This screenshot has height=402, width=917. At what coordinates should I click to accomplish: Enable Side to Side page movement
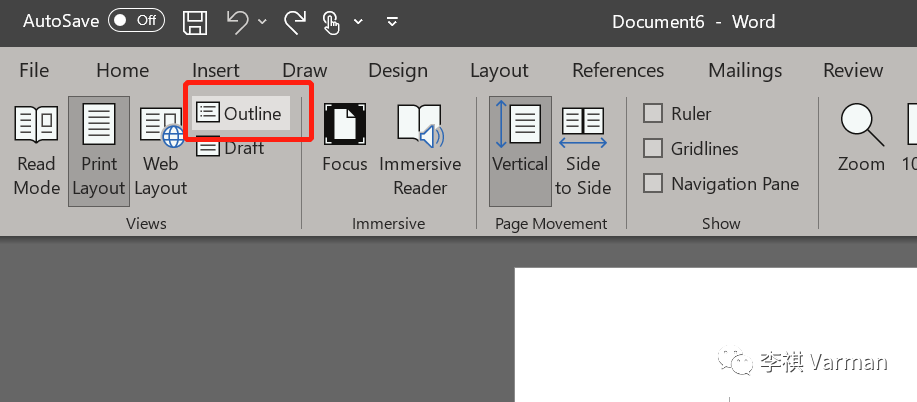click(x=582, y=150)
